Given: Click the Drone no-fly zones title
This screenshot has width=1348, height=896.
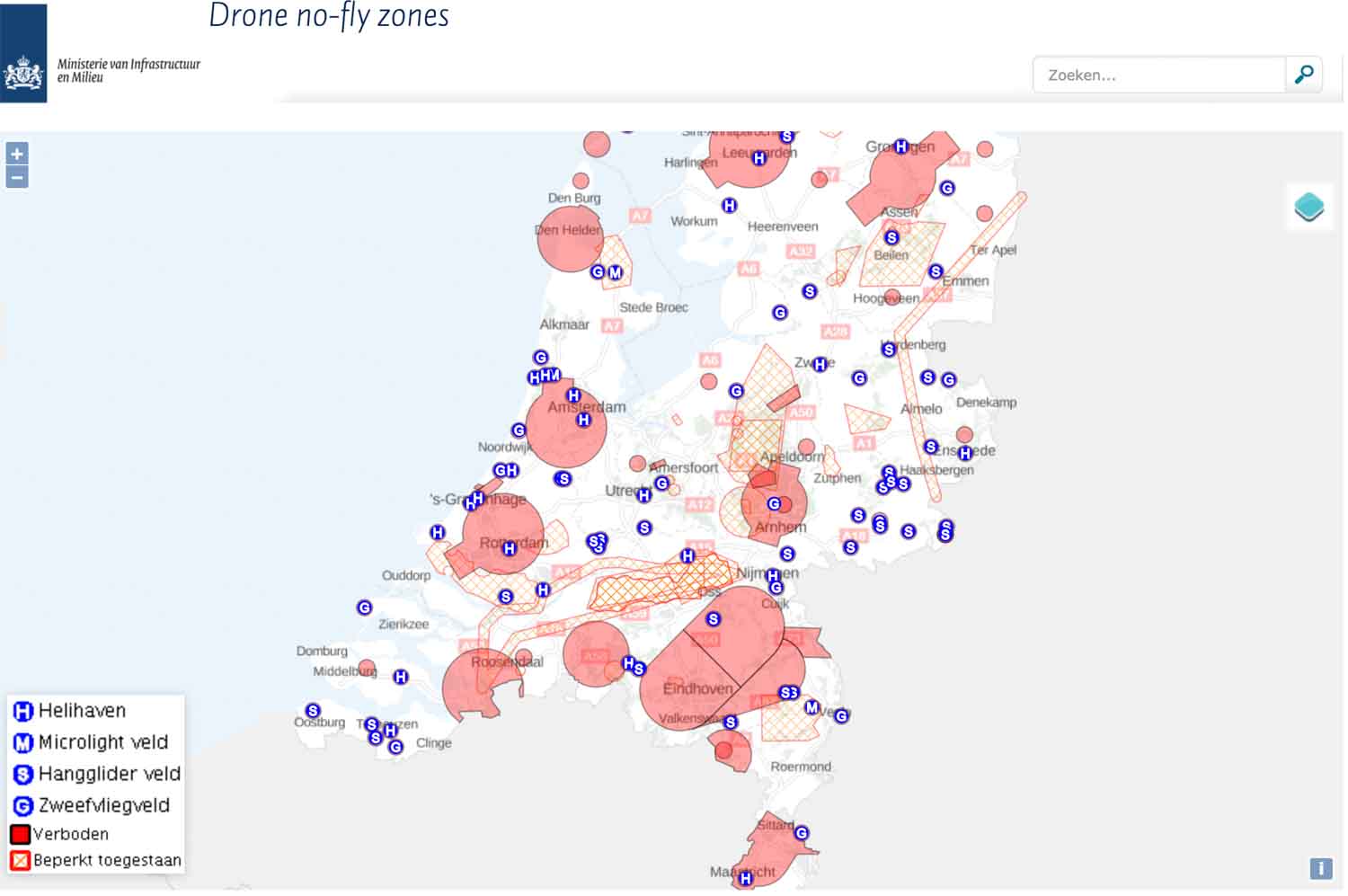Looking at the screenshot, I should (x=329, y=15).
